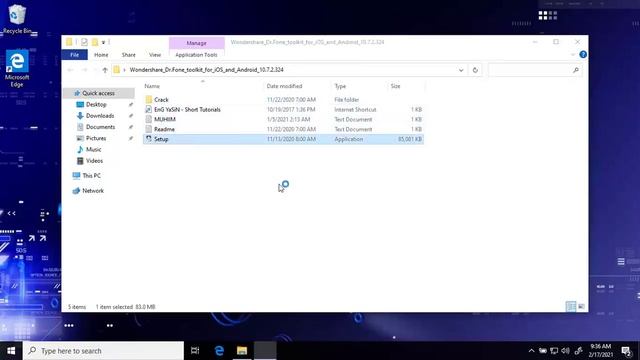This screenshot has width=640, height=360.
Task: Open the Windows Start menu
Action: tap(11, 351)
